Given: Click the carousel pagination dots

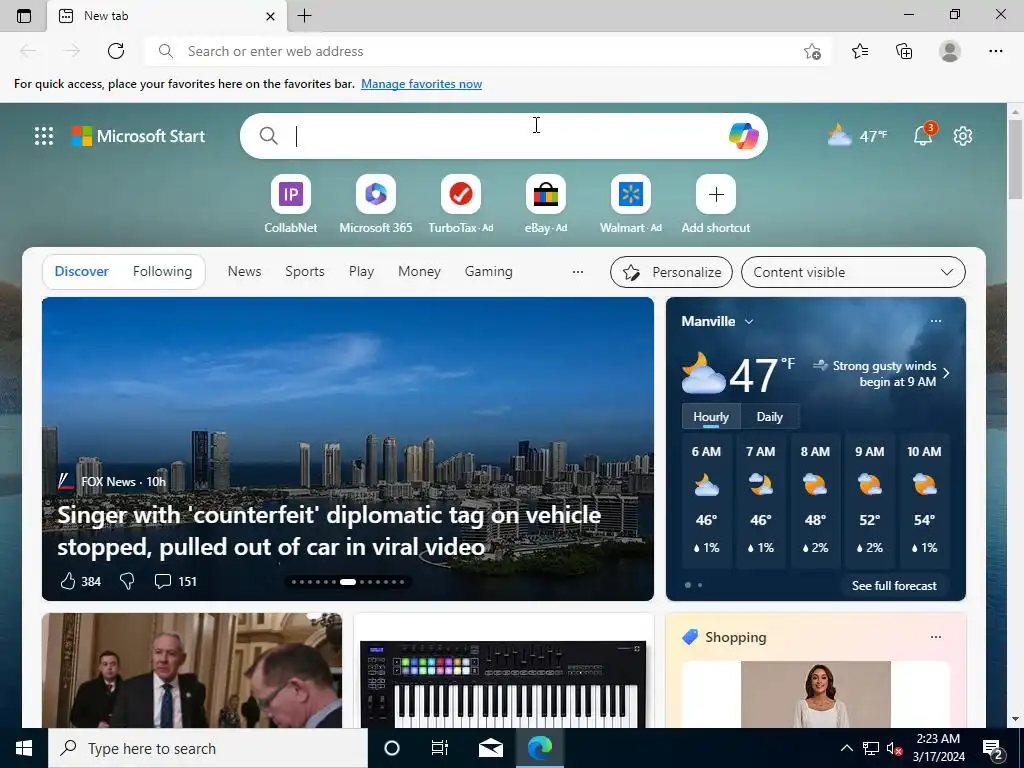Looking at the screenshot, I should [348, 581].
